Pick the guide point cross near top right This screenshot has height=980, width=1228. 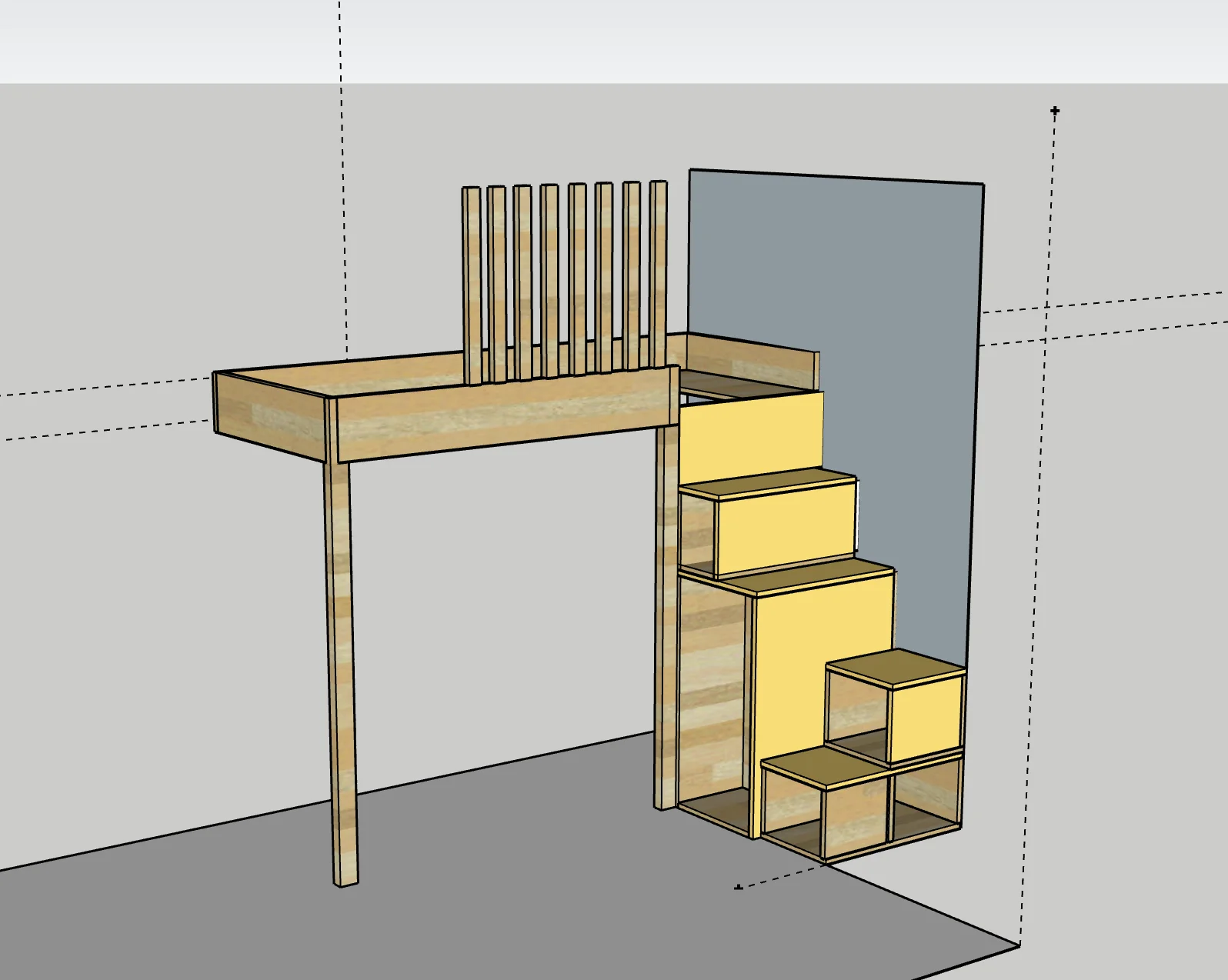(1055, 112)
